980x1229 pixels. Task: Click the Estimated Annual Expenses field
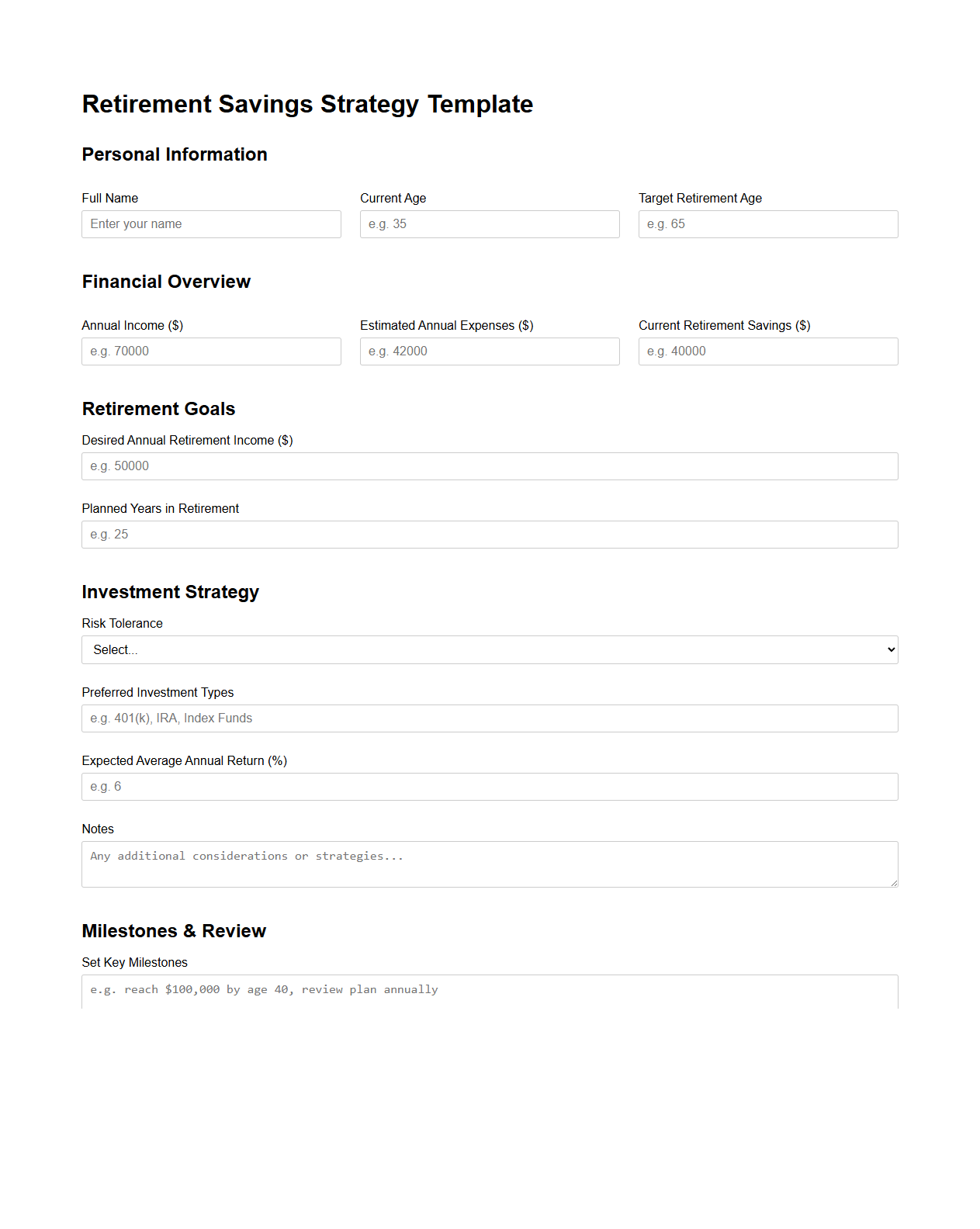point(489,351)
